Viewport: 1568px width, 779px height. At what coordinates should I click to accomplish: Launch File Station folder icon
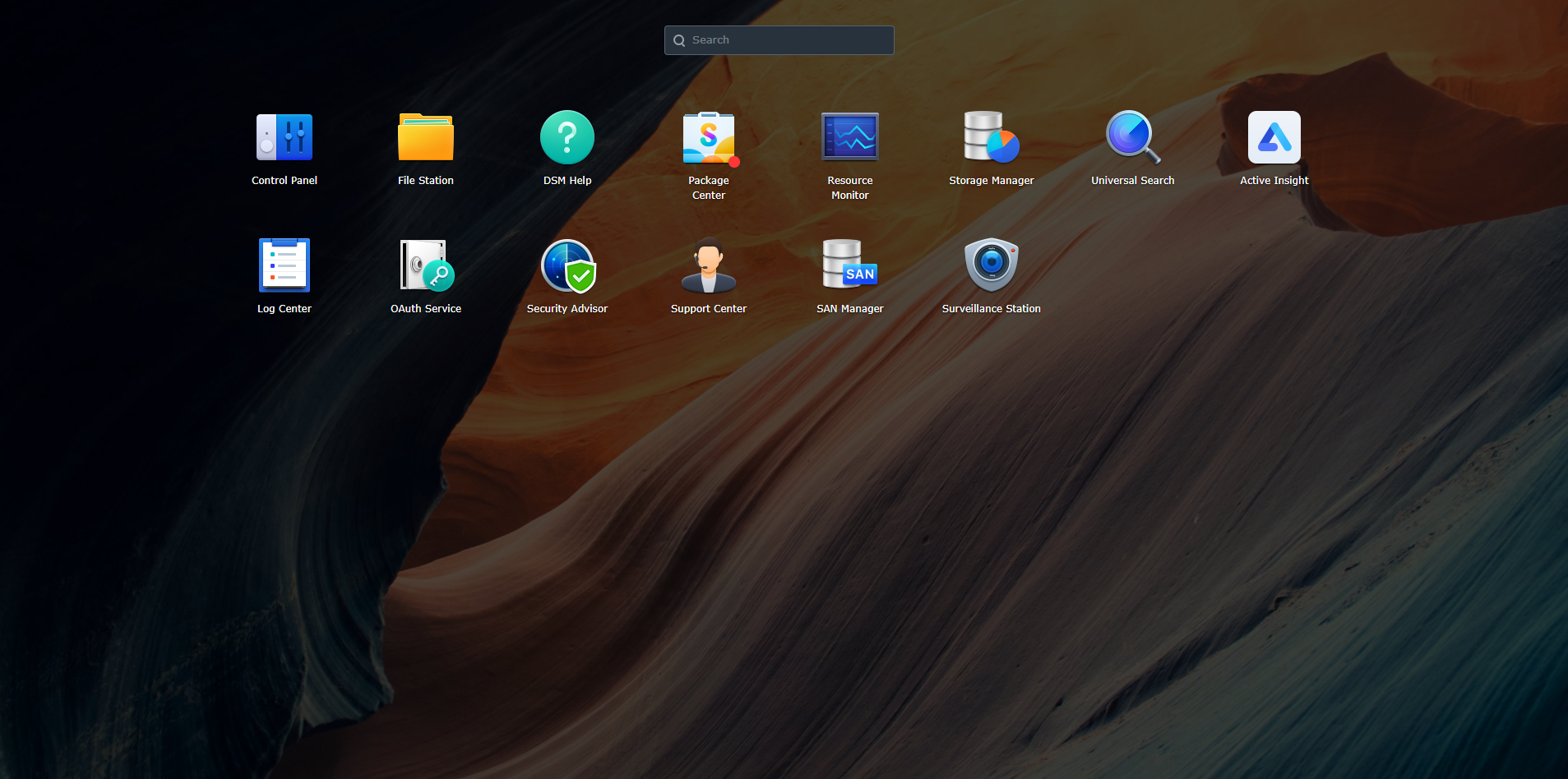pos(425,137)
